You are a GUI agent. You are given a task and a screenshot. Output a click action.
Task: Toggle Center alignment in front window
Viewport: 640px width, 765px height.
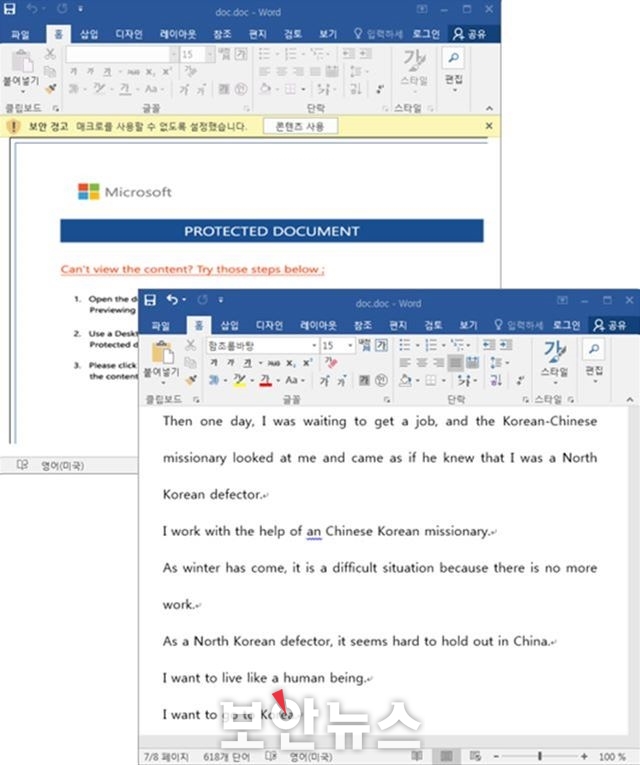[422, 362]
